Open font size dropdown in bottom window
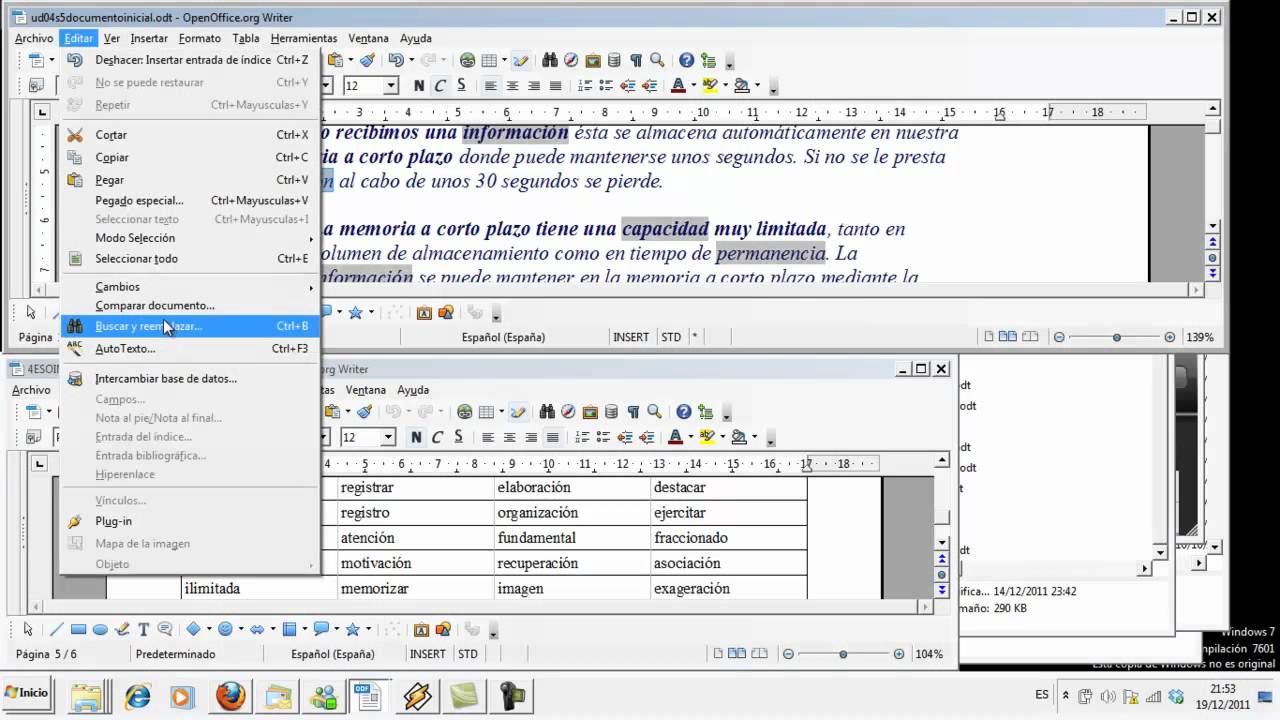1280x720 pixels. tap(388, 437)
